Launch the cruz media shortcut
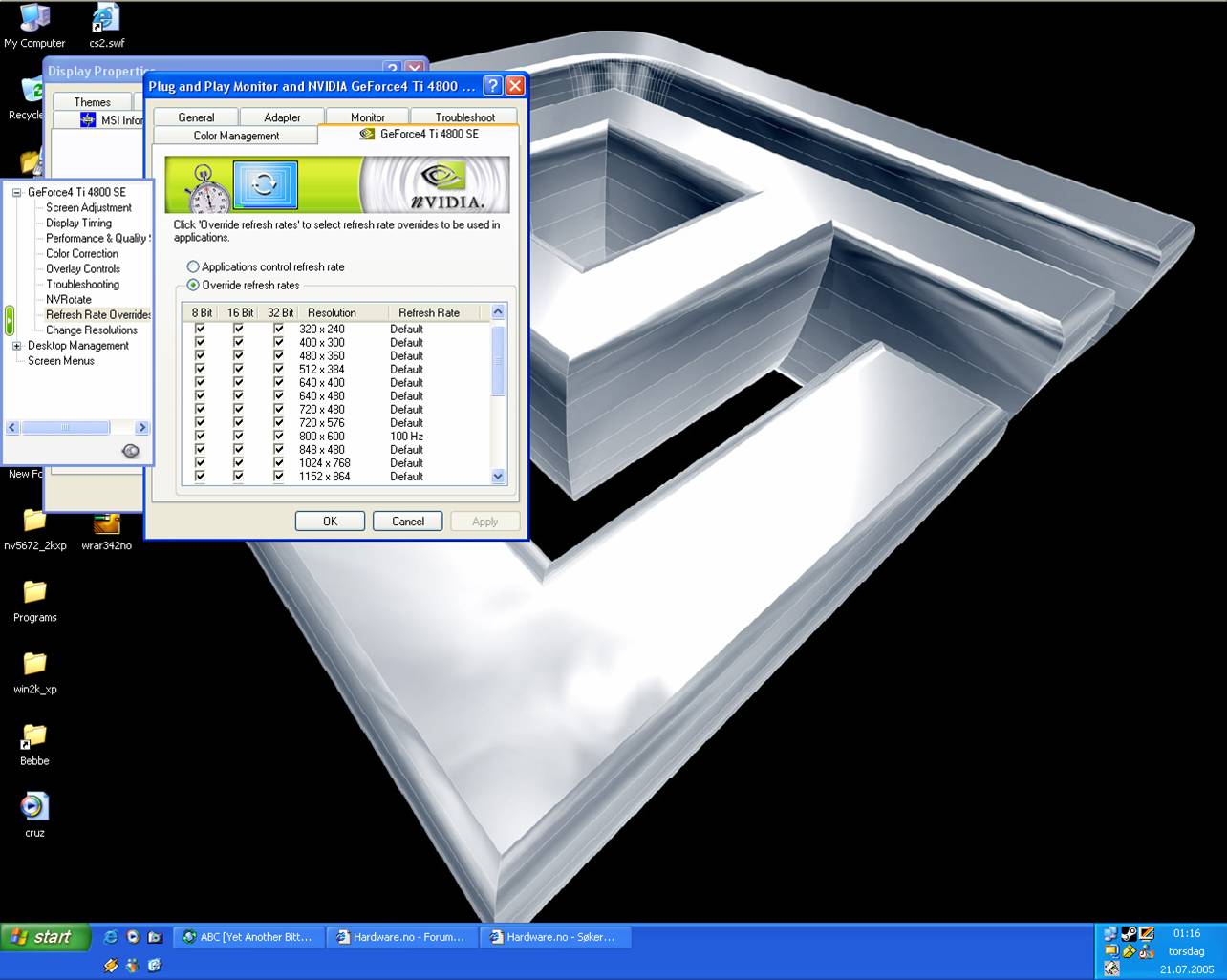The height and width of the screenshot is (980, 1227). (x=34, y=816)
